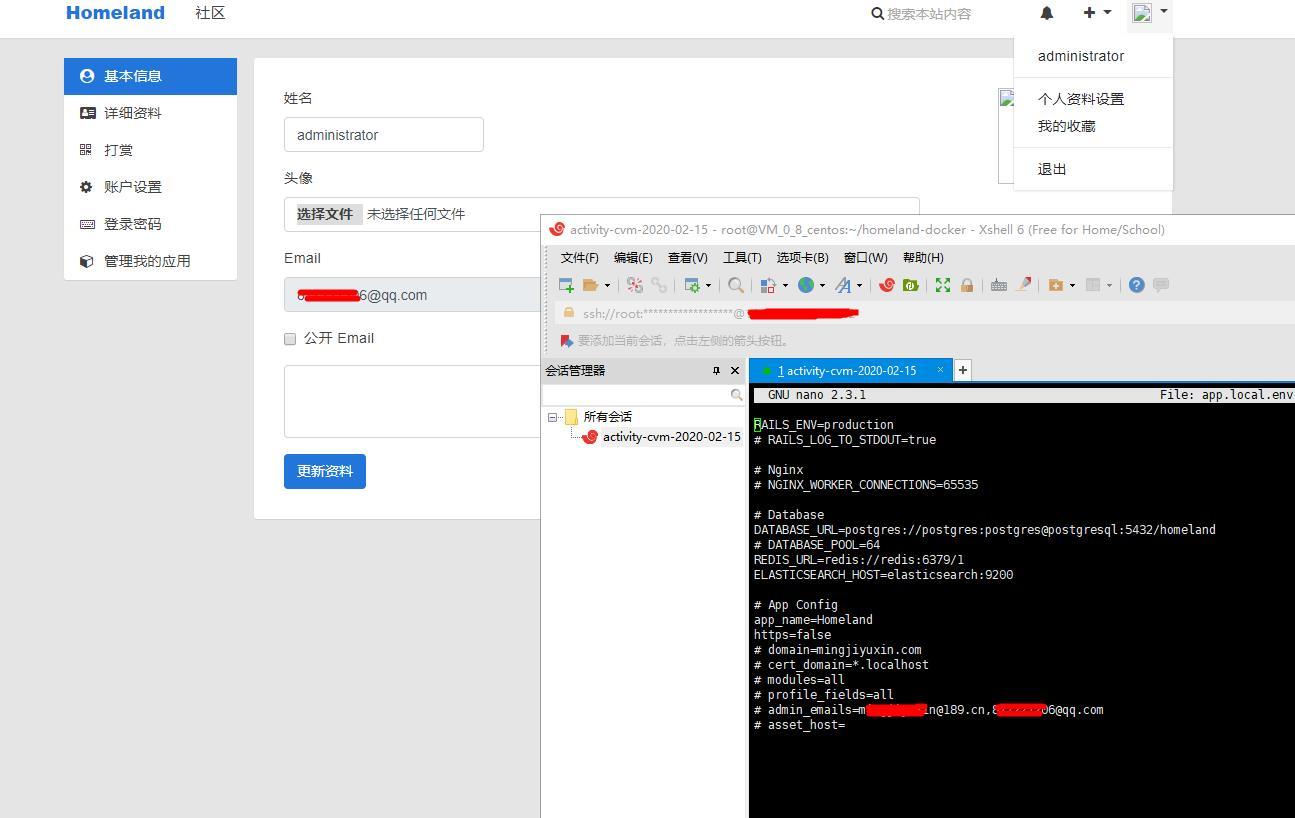Select administrator in the user menu

(1081, 56)
